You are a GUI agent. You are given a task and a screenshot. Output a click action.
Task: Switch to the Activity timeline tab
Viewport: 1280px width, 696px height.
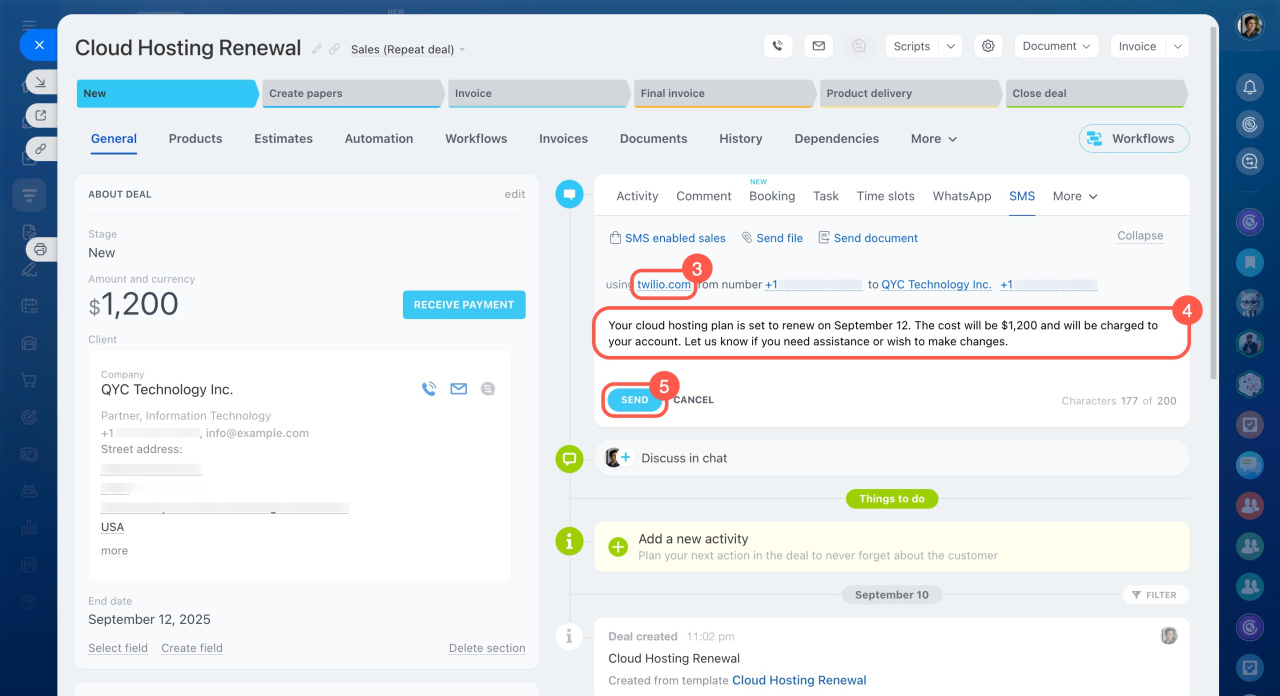coord(637,196)
